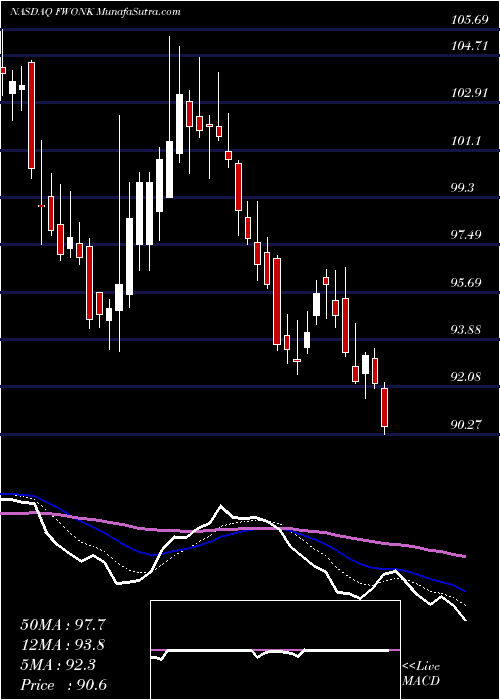500x700 pixels.
Task: Select the 95.69 price level label
Action: coord(467,283)
